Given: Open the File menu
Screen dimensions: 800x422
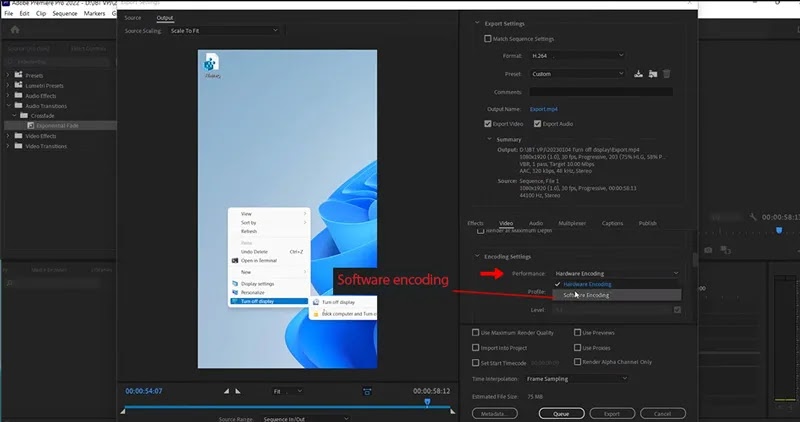Looking at the screenshot, I should click(x=9, y=13).
